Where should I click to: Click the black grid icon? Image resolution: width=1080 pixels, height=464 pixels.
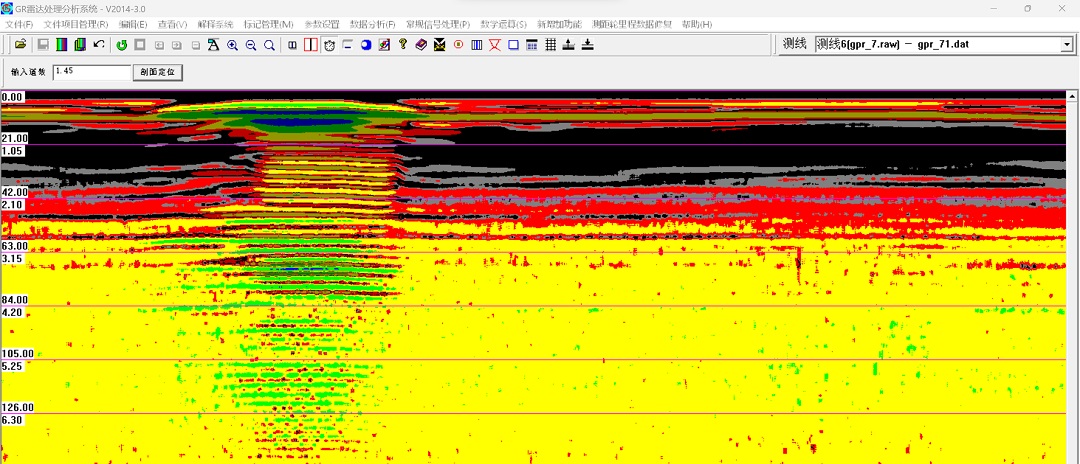[550, 45]
